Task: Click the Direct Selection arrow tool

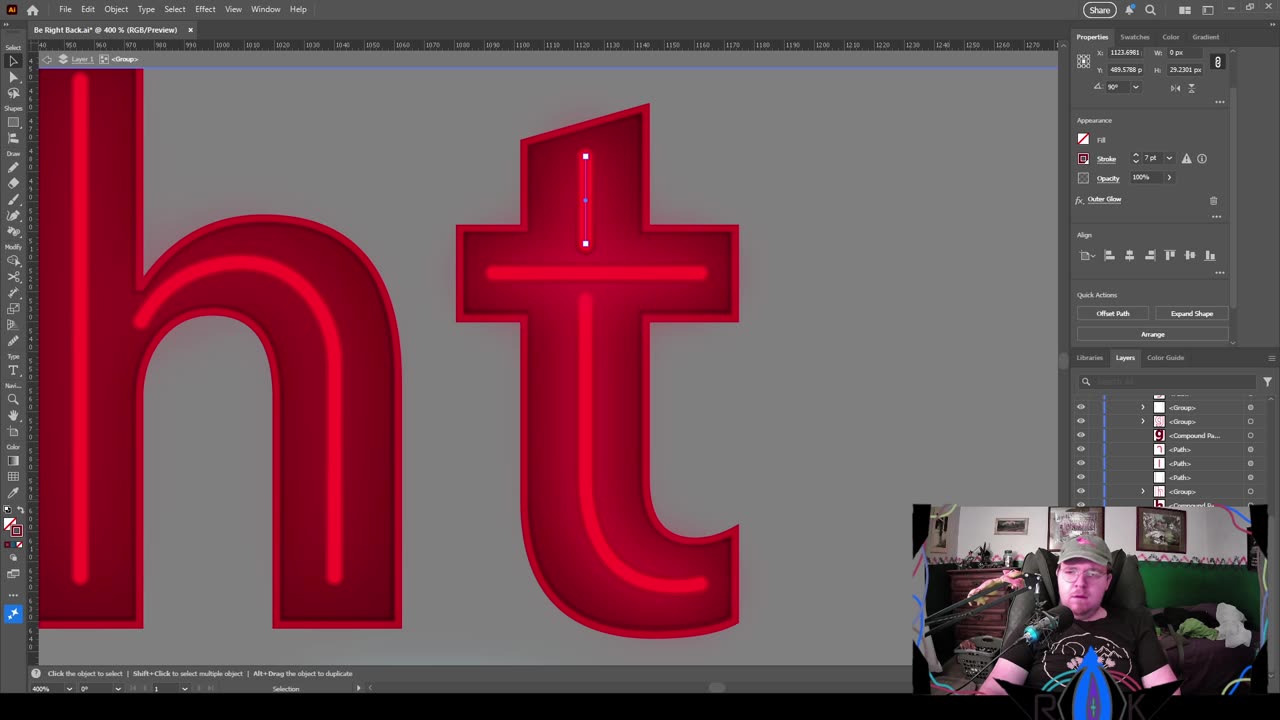Action: [13, 77]
